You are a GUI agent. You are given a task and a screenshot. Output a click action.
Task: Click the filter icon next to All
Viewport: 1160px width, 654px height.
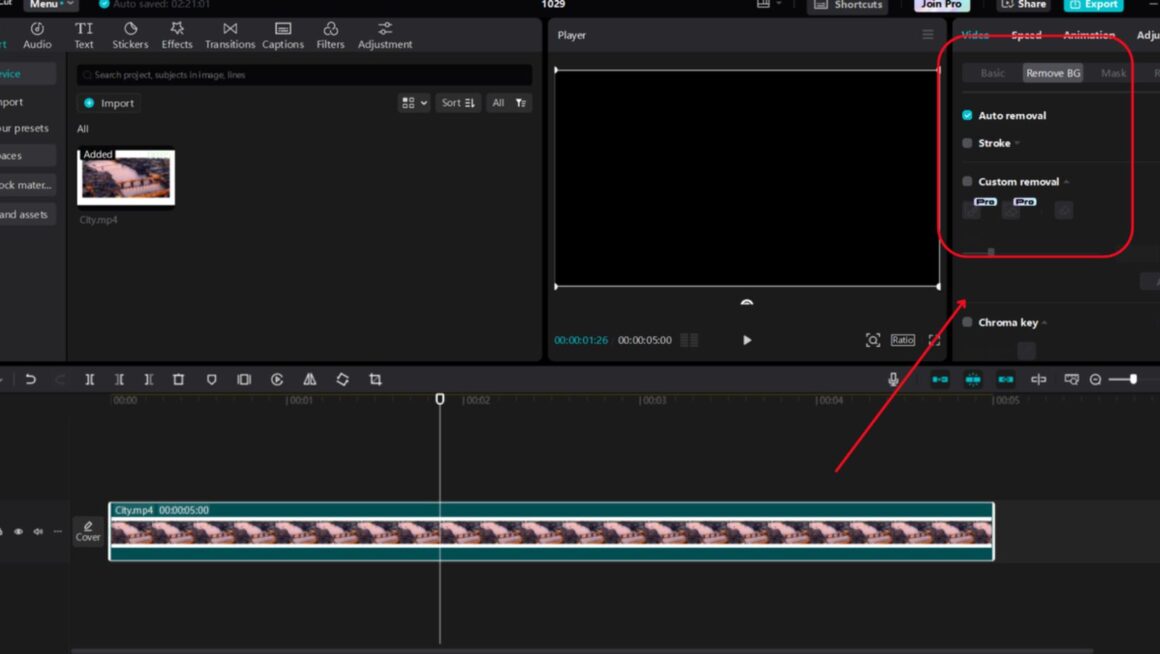(x=521, y=103)
